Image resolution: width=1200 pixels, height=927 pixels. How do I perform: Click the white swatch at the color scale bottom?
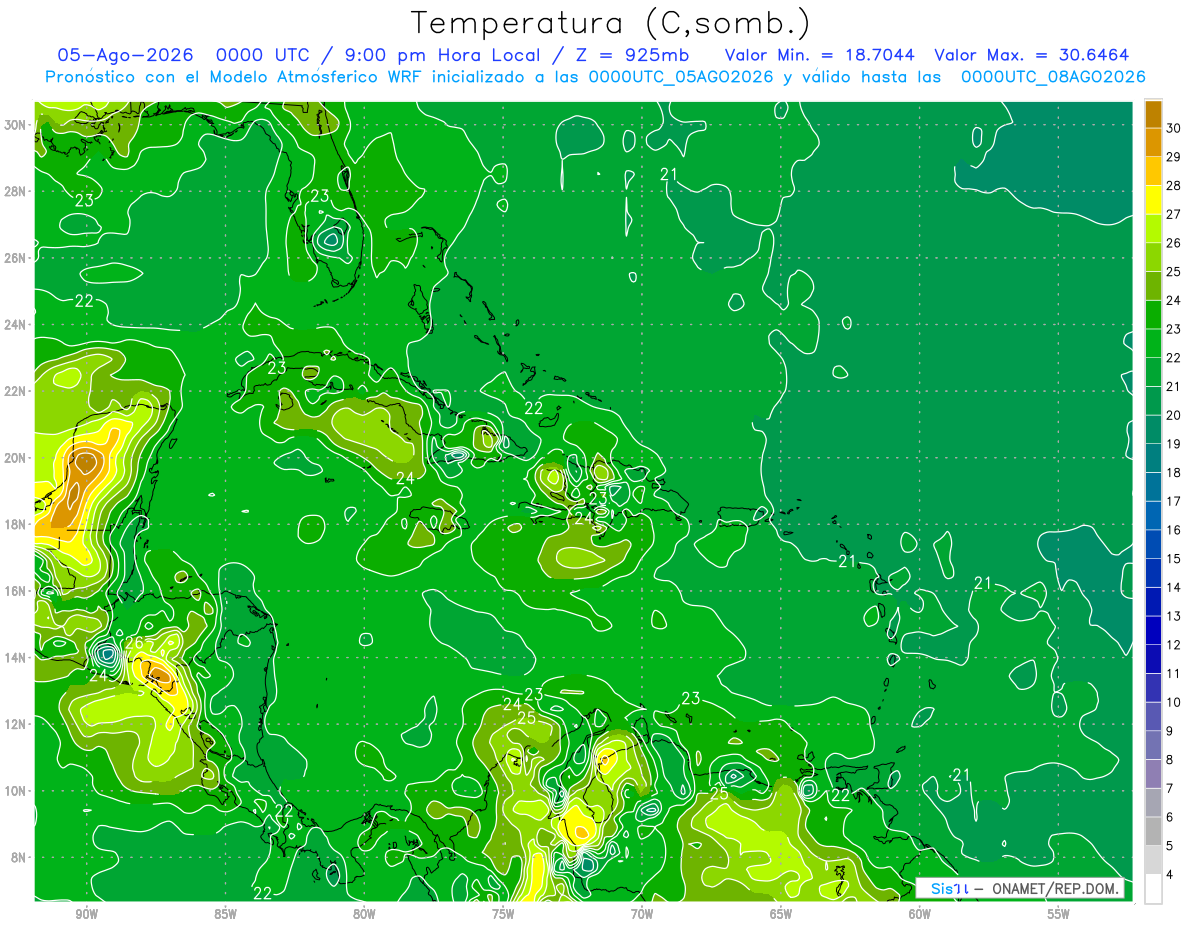point(1153,889)
